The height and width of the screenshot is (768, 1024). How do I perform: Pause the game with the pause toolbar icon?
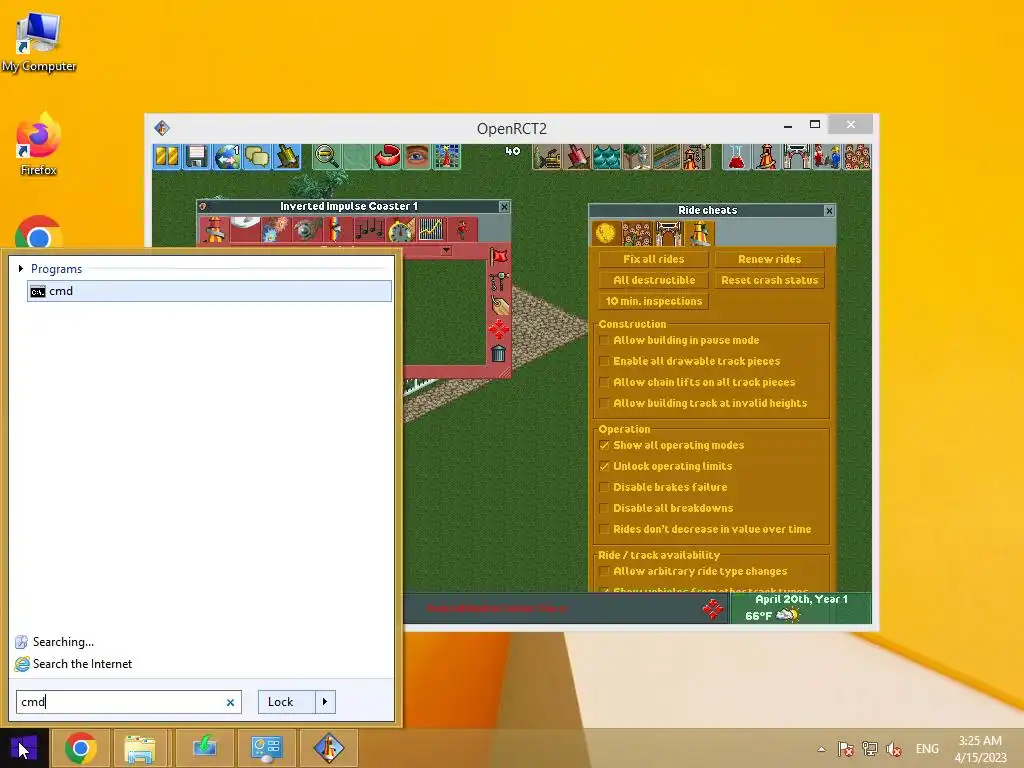[x=167, y=157]
